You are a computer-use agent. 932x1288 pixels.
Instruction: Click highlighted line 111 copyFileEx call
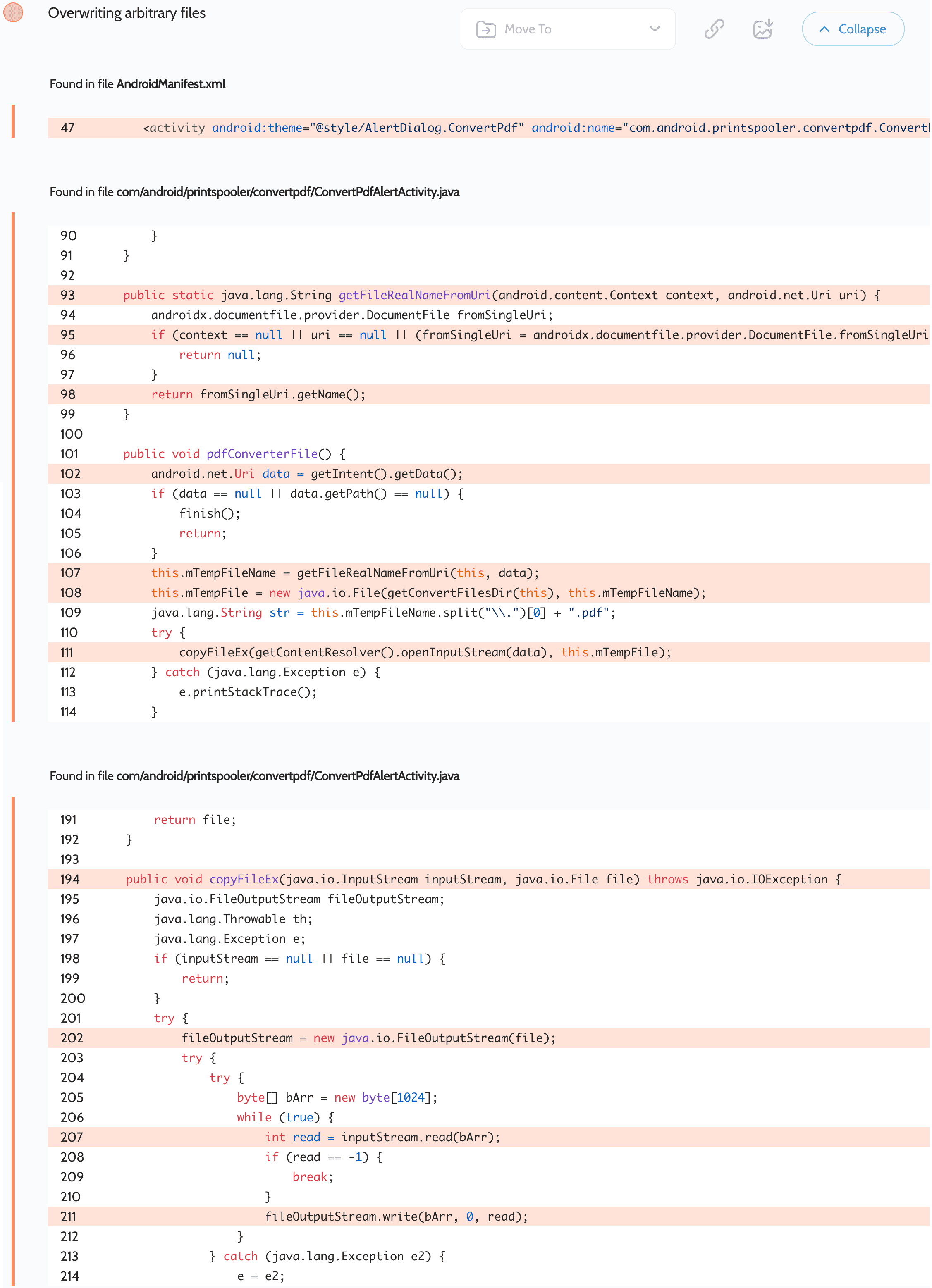coord(424,653)
